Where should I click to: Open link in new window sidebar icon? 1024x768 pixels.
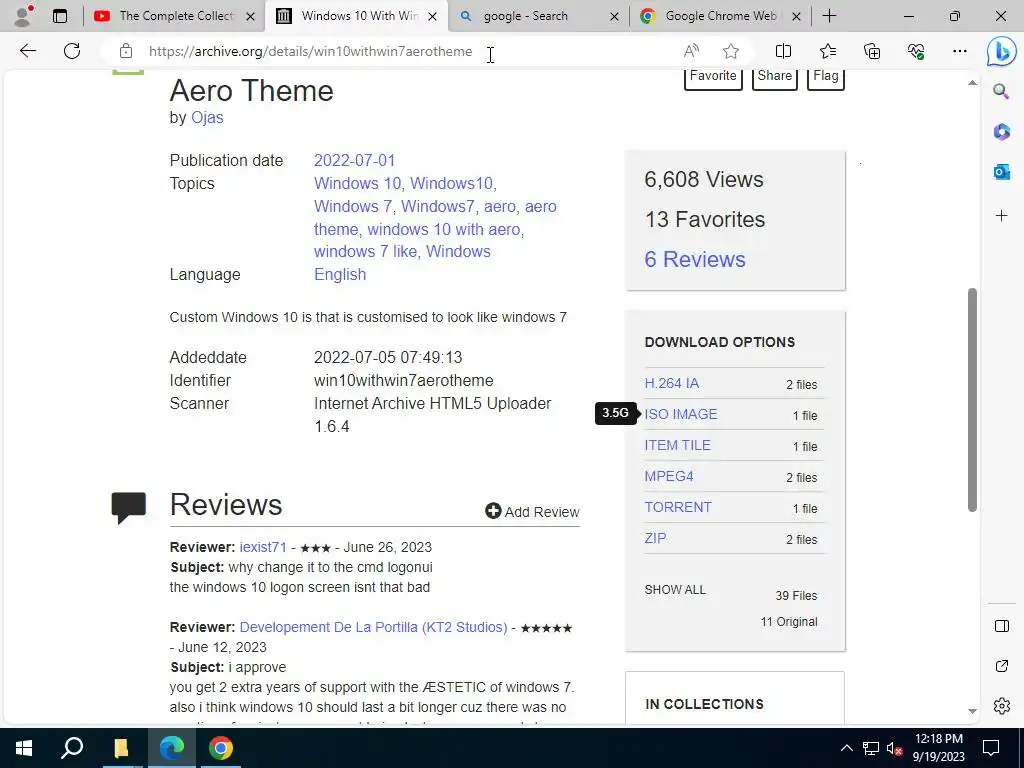(1001, 666)
